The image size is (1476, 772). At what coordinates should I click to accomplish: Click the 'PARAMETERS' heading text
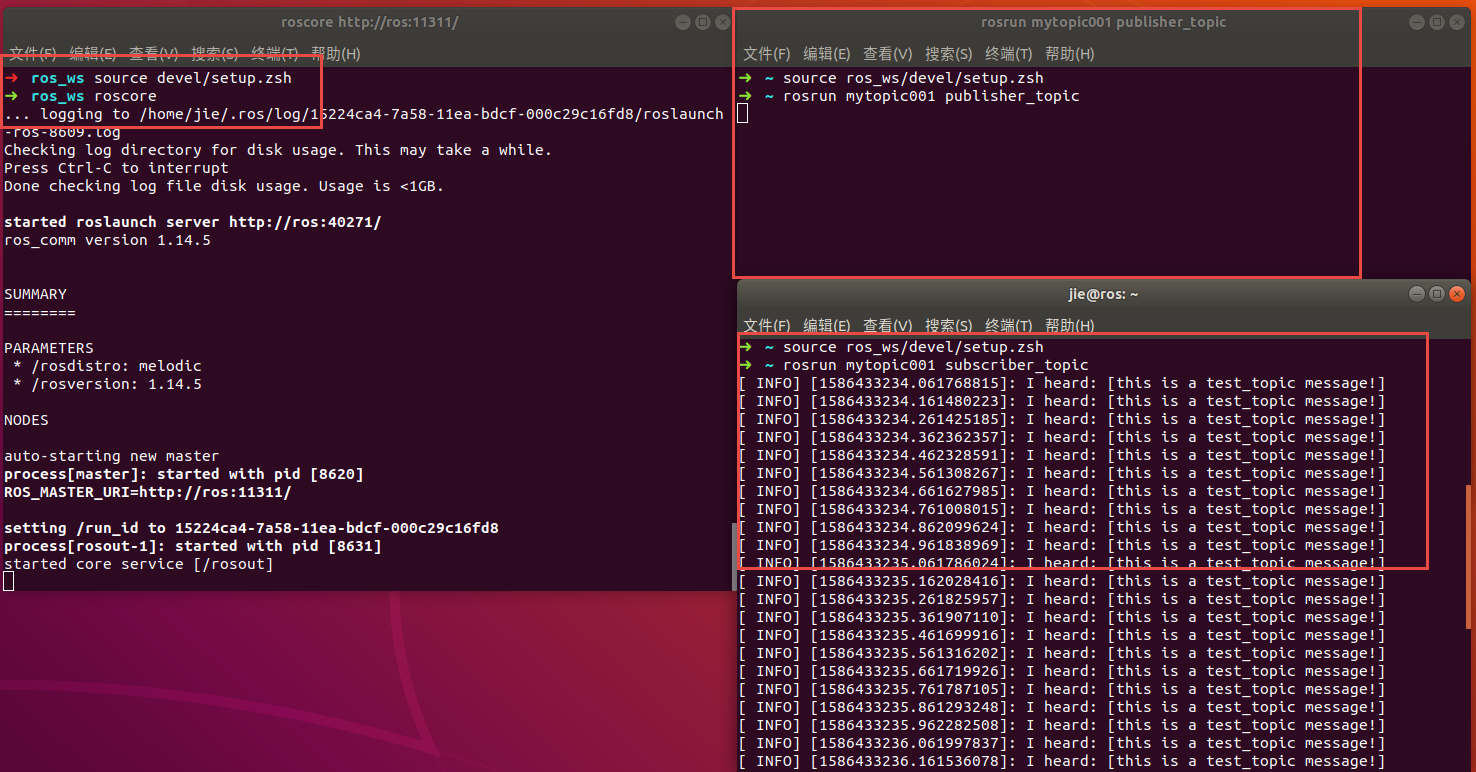(49, 348)
